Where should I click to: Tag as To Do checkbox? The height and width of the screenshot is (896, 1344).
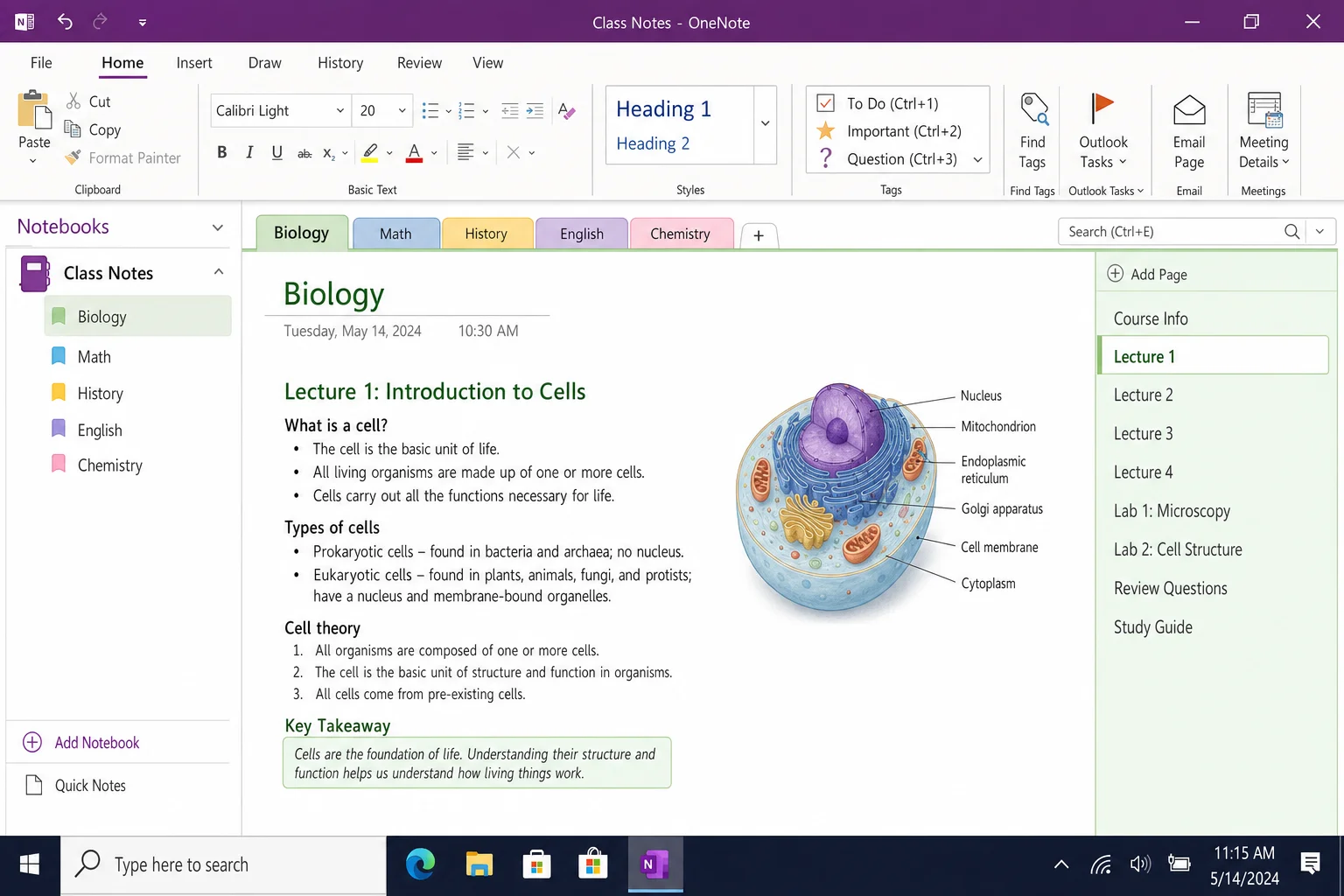825,103
